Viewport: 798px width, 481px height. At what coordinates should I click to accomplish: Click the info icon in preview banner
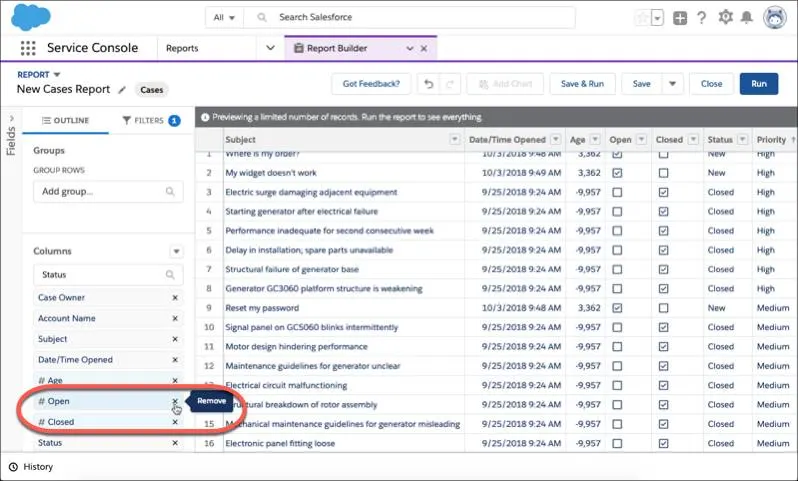coord(205,118)
